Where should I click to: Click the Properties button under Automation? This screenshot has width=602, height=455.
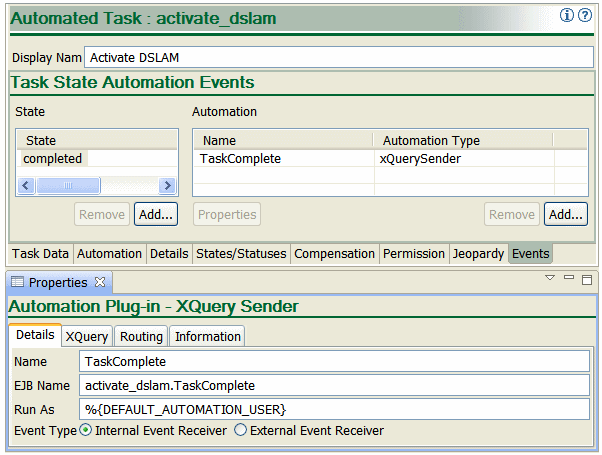227,214
